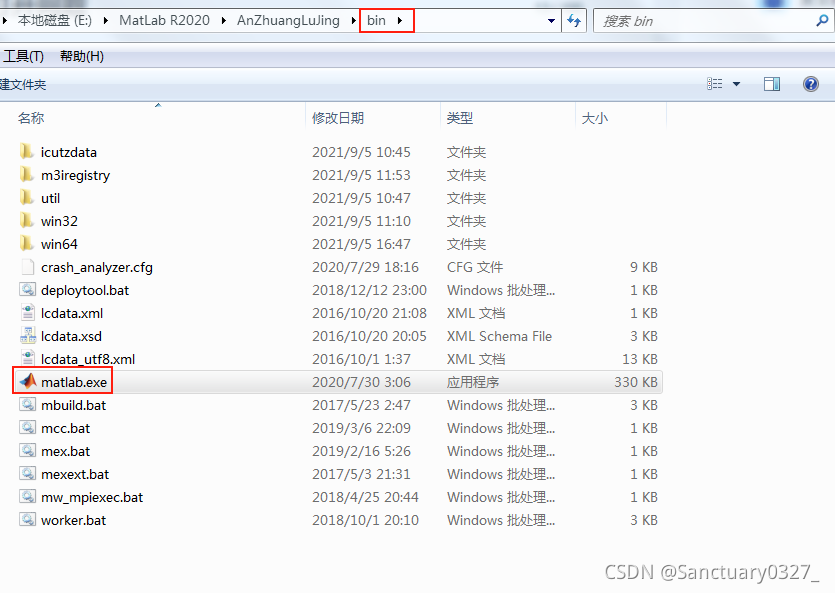The width and height of the screenshot is (835, 593).
Task: Select the win64 folder icon
Action: [27, 244]
